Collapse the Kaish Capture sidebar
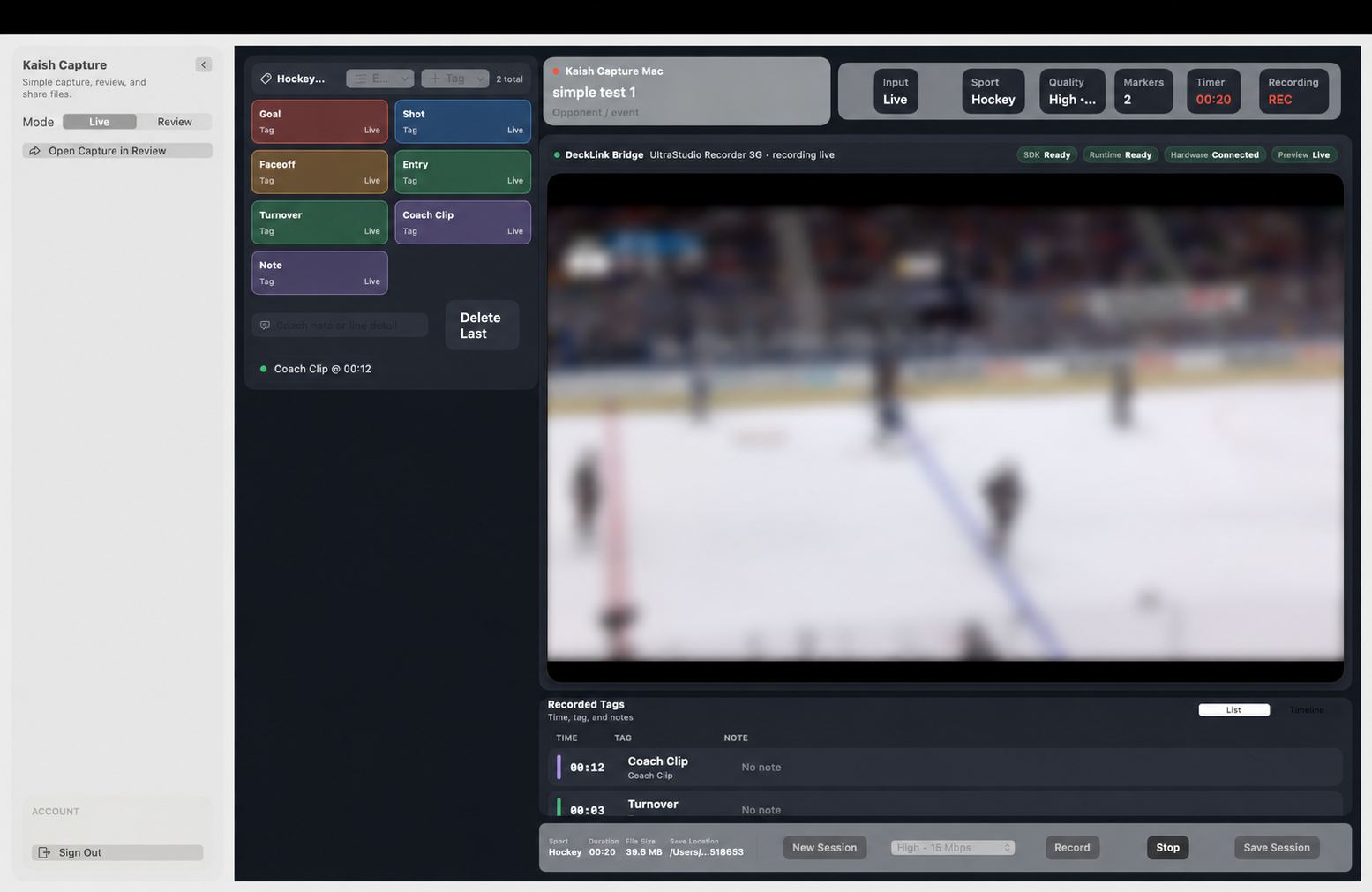This screenshot has width=1372, height=892. (203, 64)
